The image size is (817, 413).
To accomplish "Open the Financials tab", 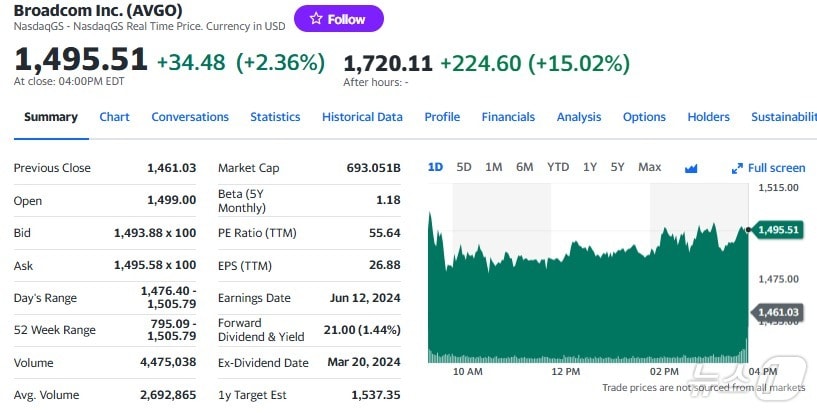I will coord(508,117).
